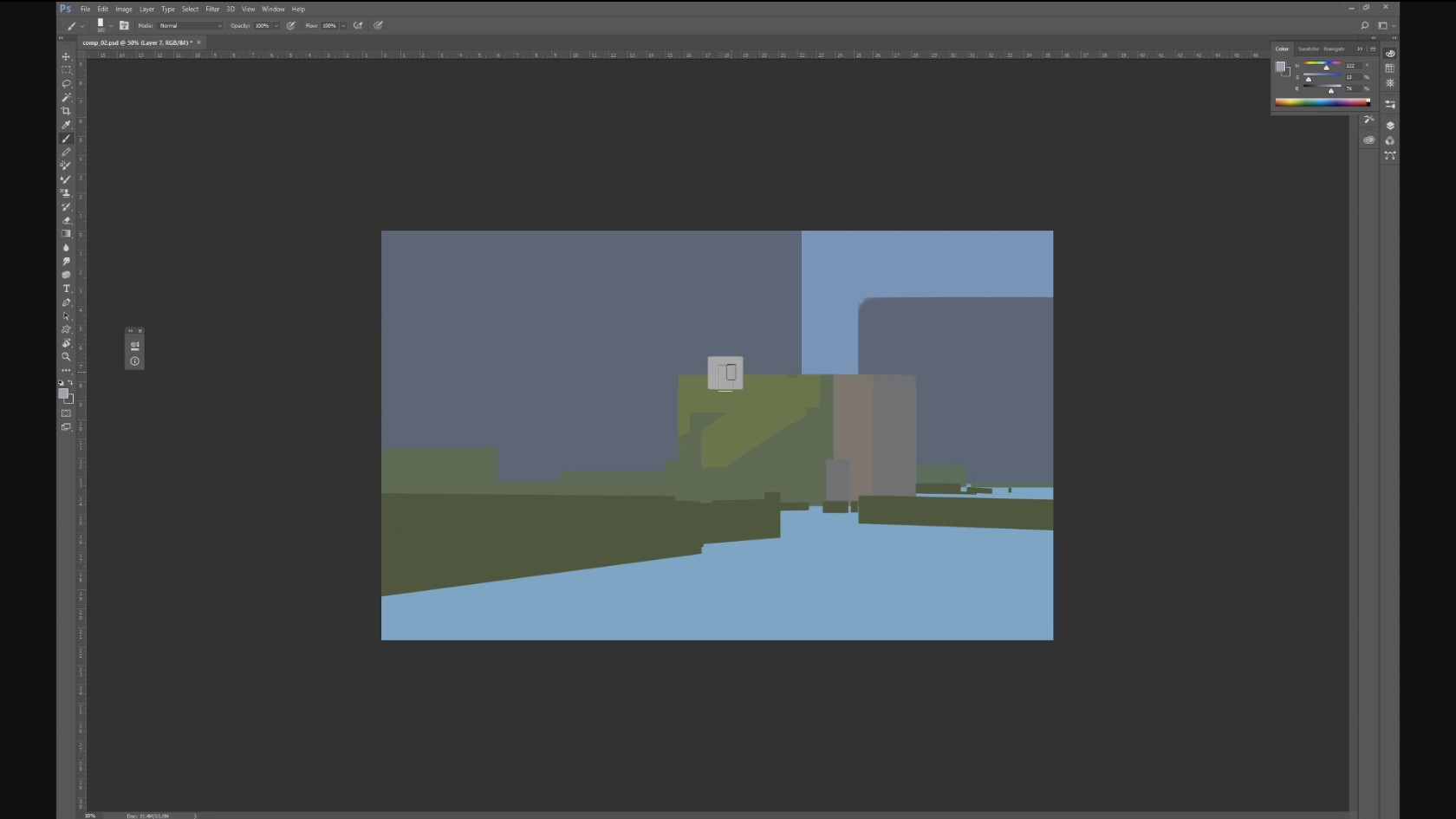Expand the Opacity slider dropdown arrow

click(x=276, y=26)
